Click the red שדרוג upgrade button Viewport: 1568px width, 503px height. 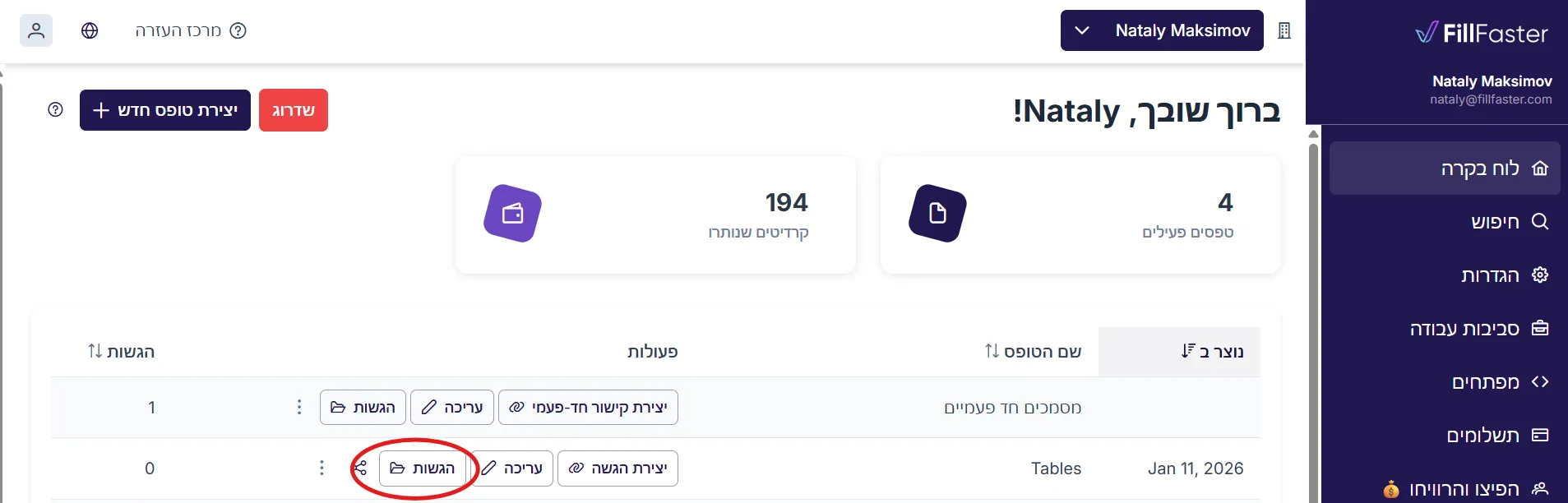294,110
